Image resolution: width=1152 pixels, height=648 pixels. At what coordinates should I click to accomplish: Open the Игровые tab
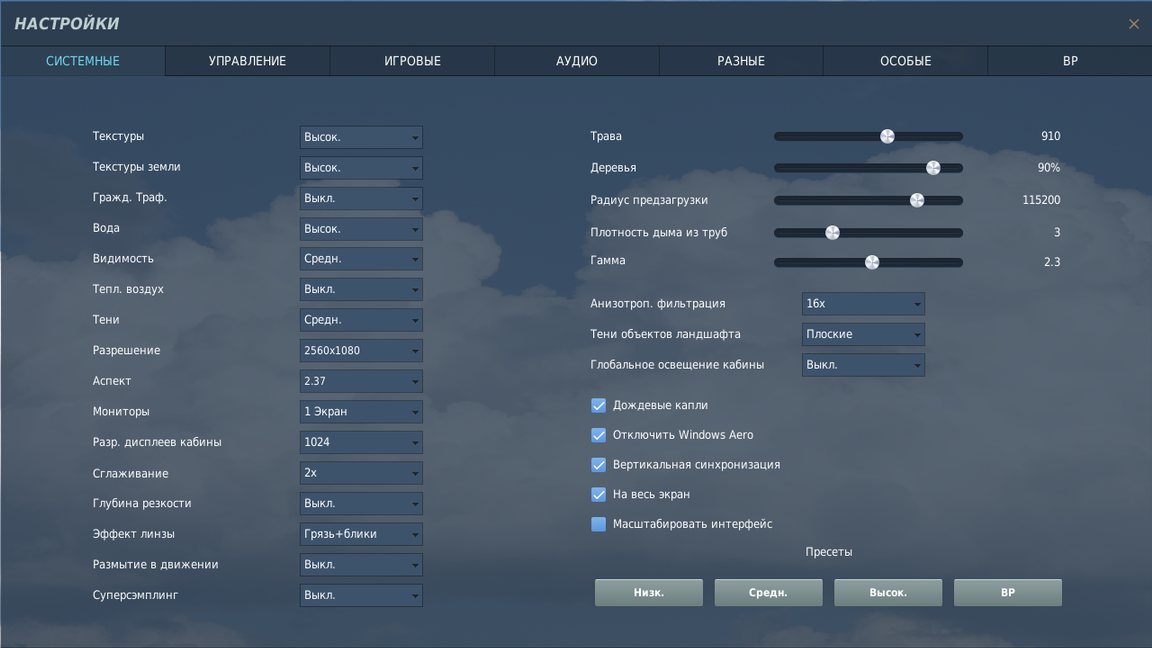412,61
